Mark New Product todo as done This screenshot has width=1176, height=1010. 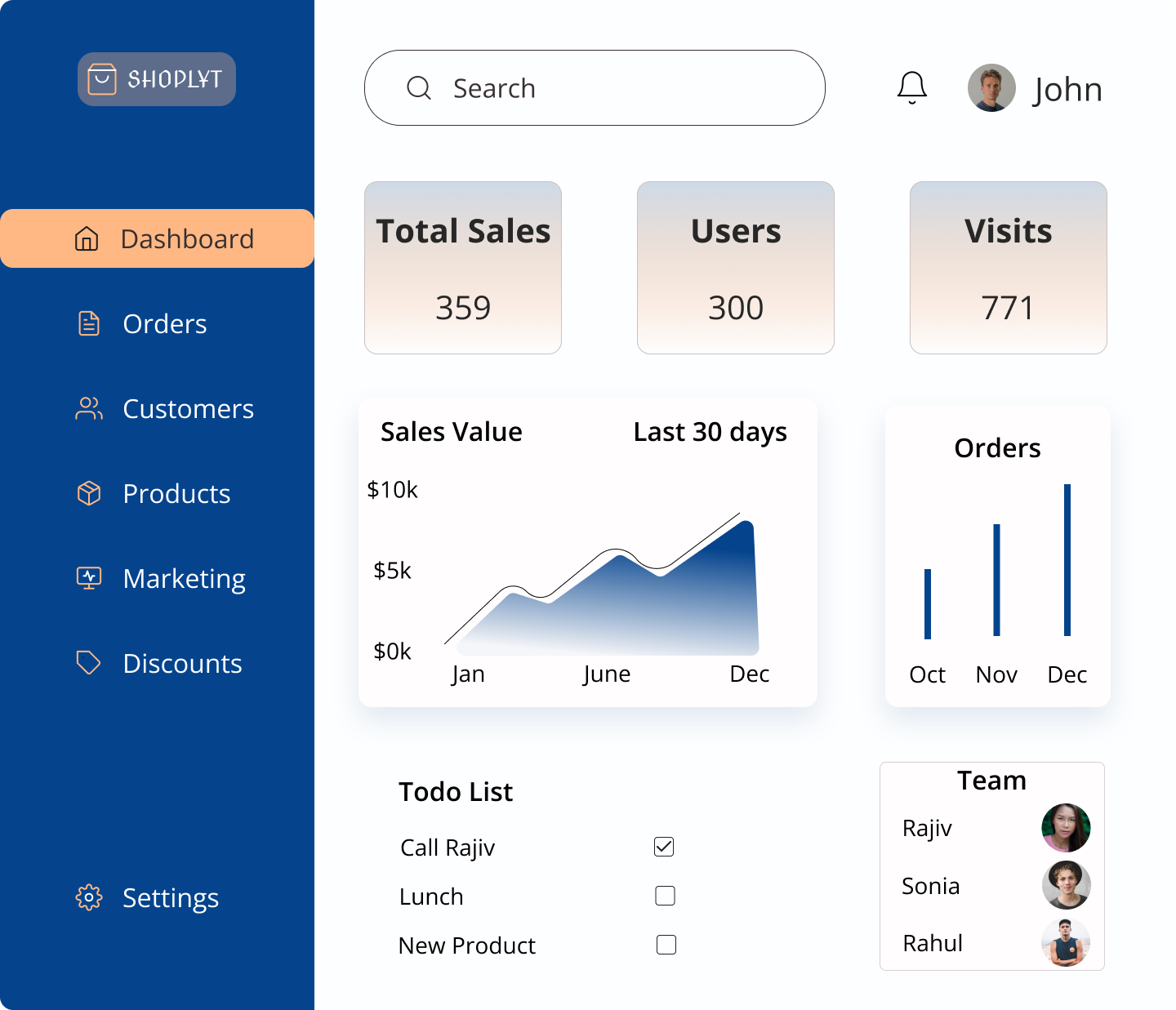[666, 945]
